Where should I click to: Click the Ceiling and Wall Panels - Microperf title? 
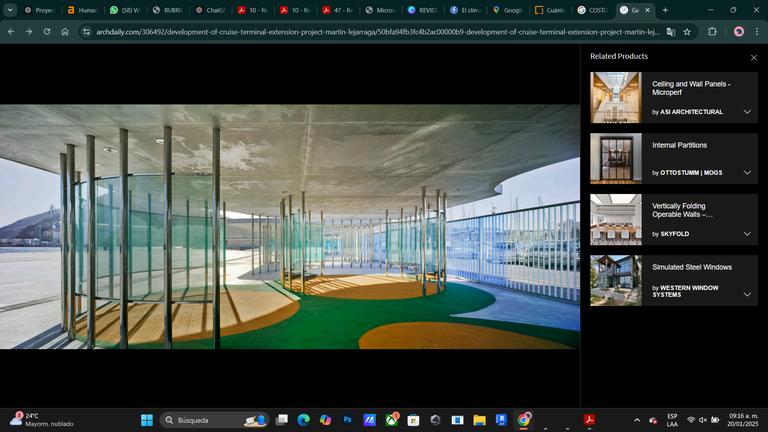click(x=691, y=88)
